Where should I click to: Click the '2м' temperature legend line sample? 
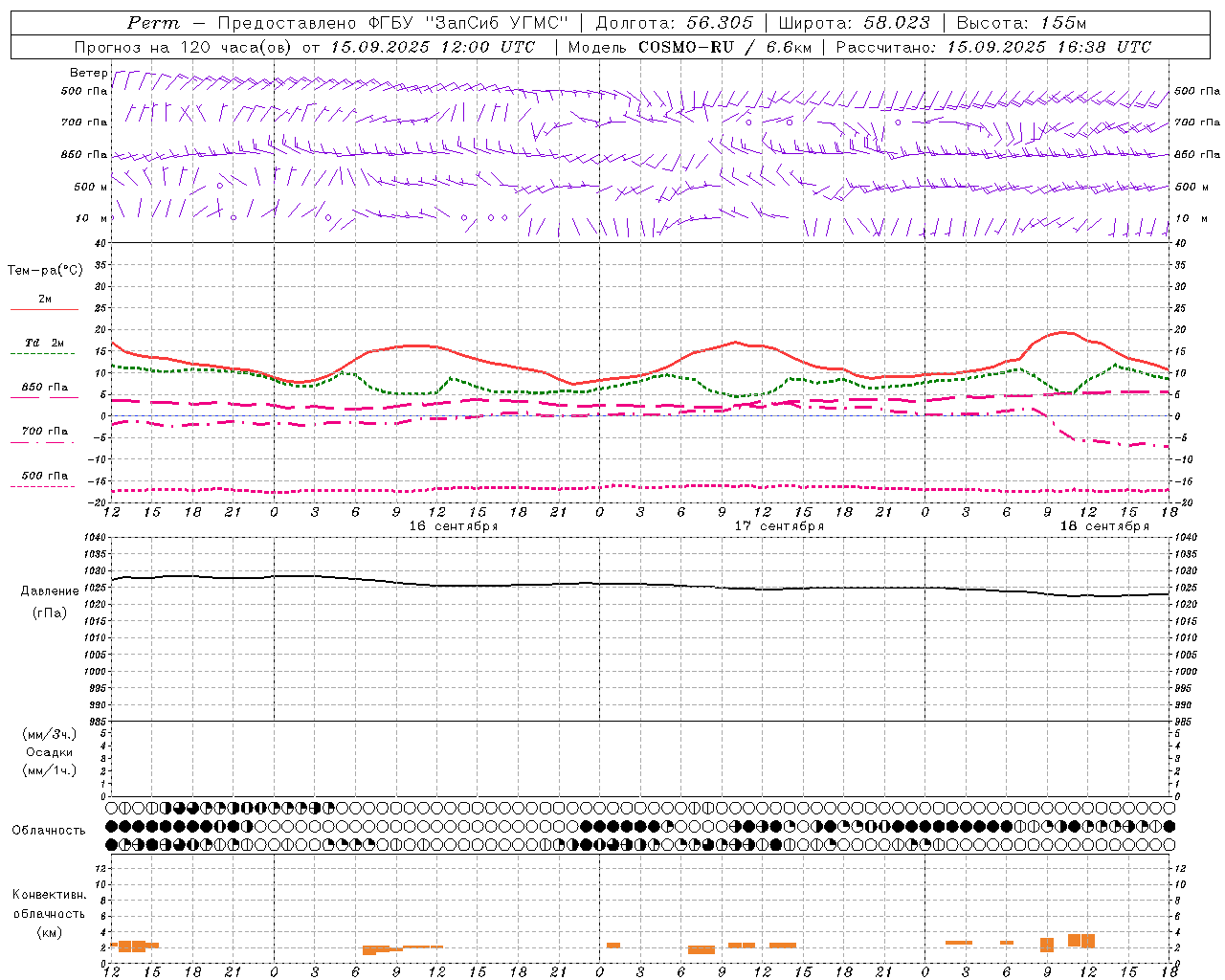point(44,309)
